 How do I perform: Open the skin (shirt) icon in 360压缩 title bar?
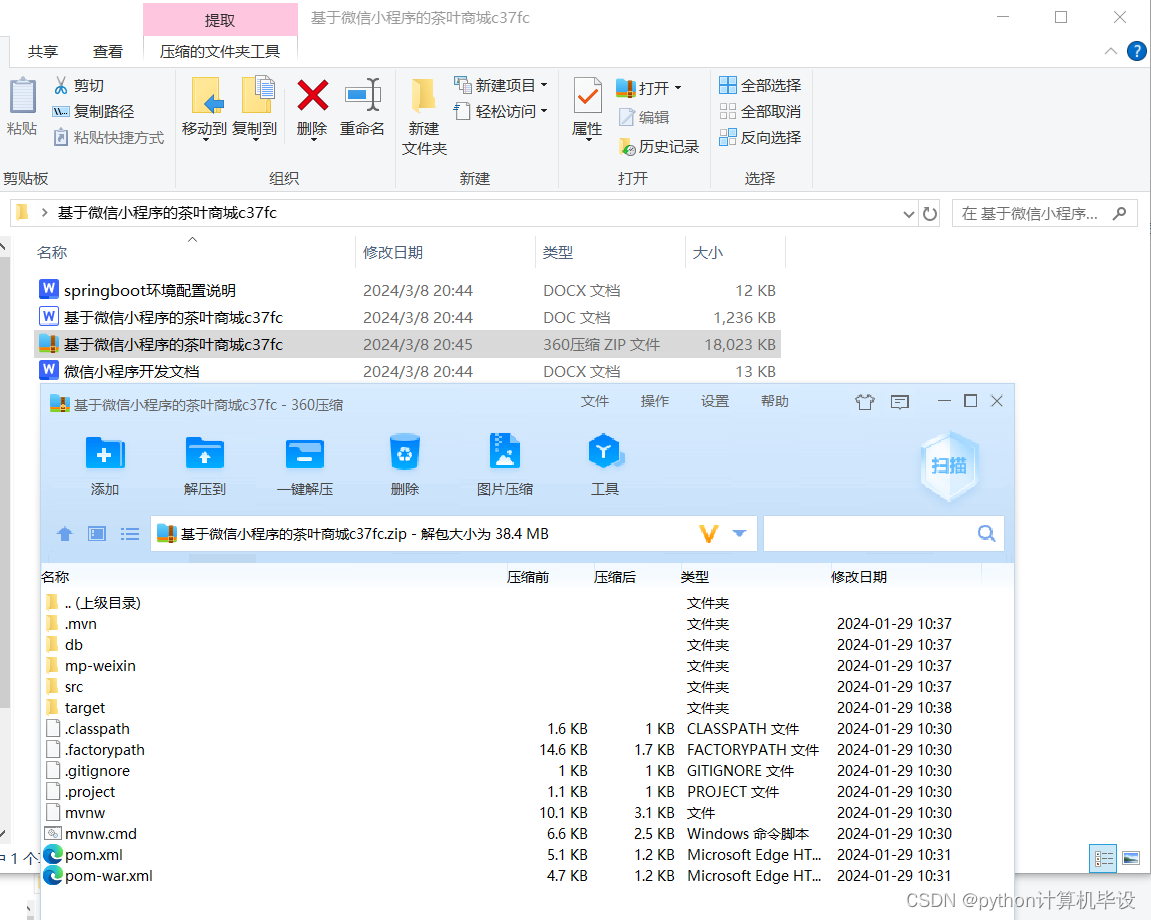[x=865, y=402]
